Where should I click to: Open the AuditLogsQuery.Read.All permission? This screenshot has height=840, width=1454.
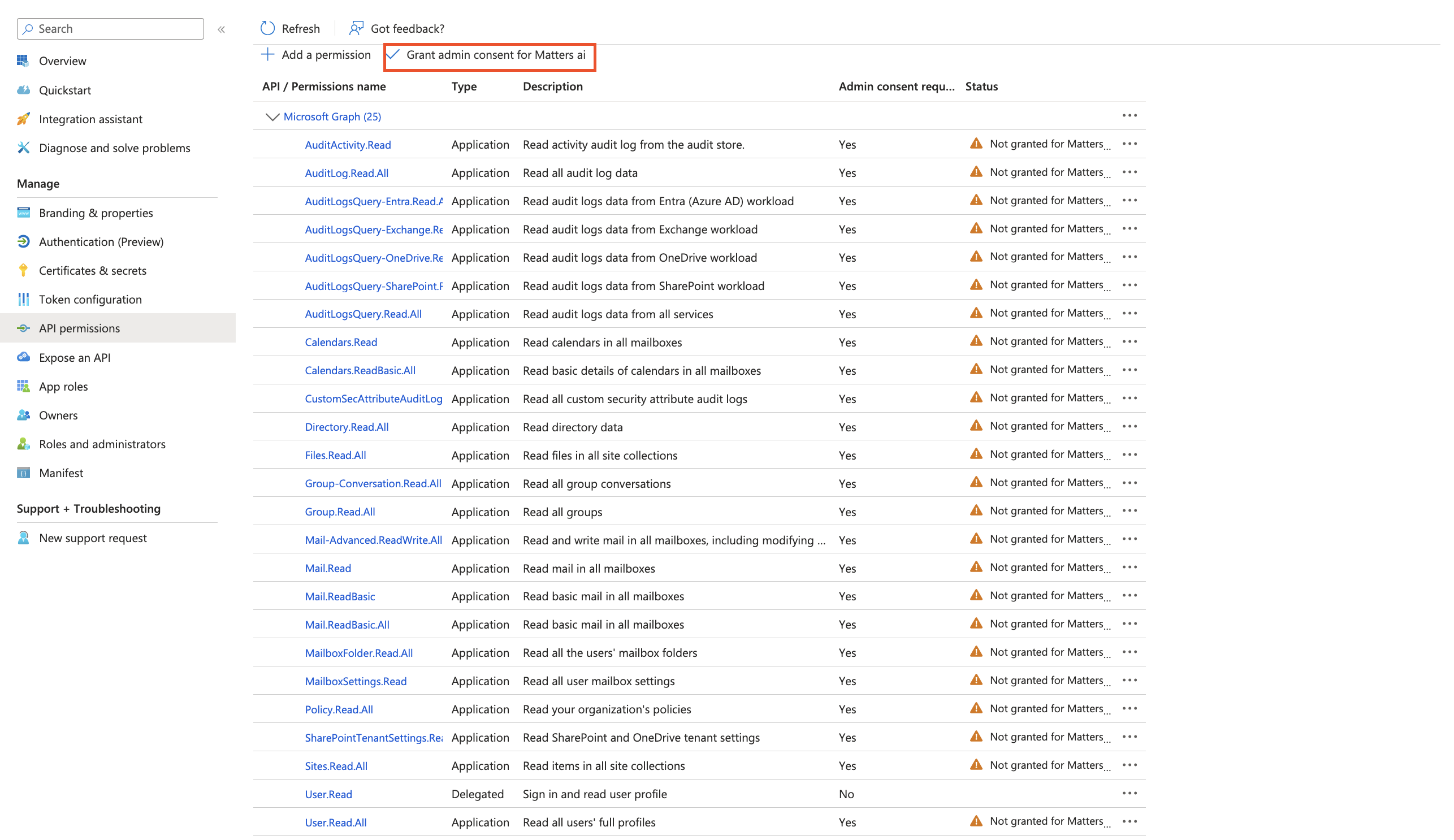[363, 314]
